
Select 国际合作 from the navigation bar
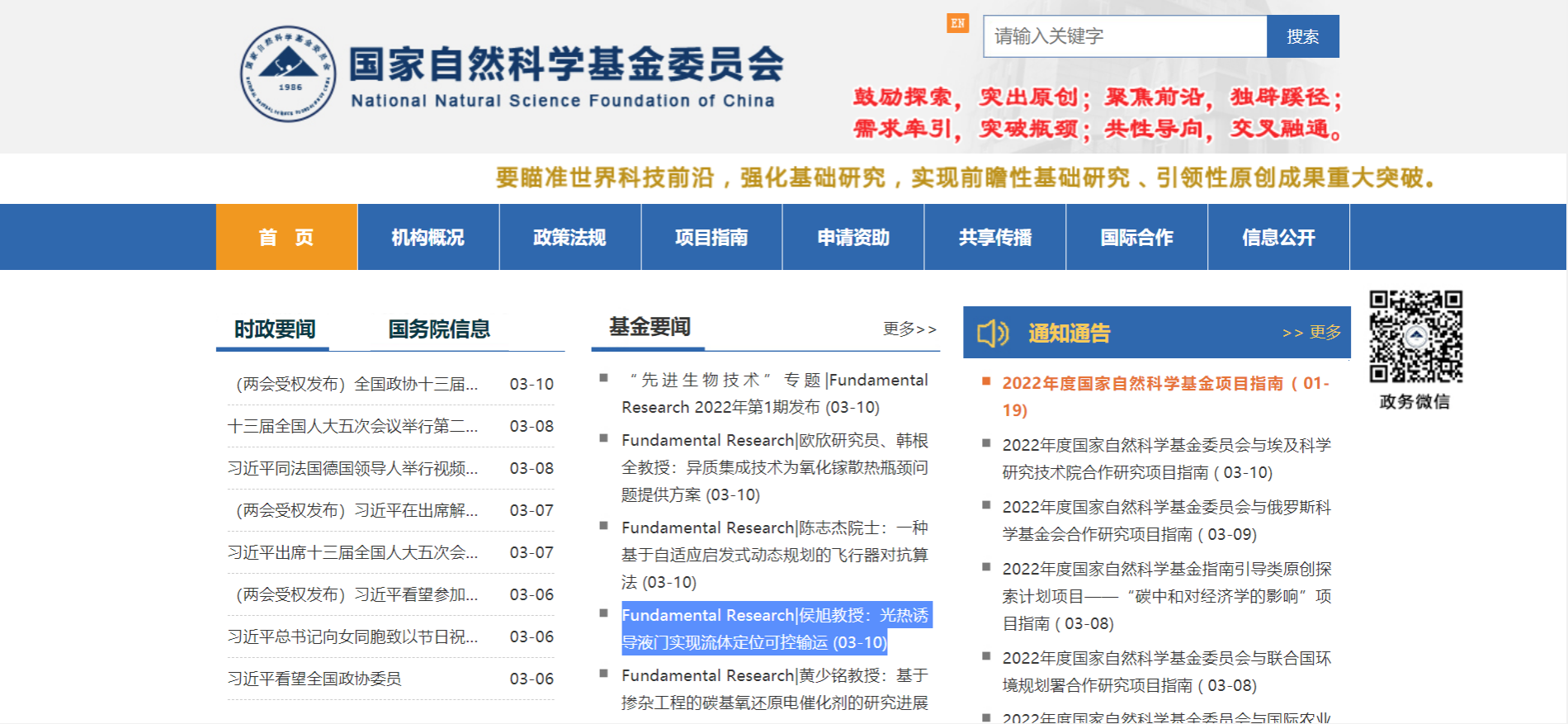[x=1136, y=238]
